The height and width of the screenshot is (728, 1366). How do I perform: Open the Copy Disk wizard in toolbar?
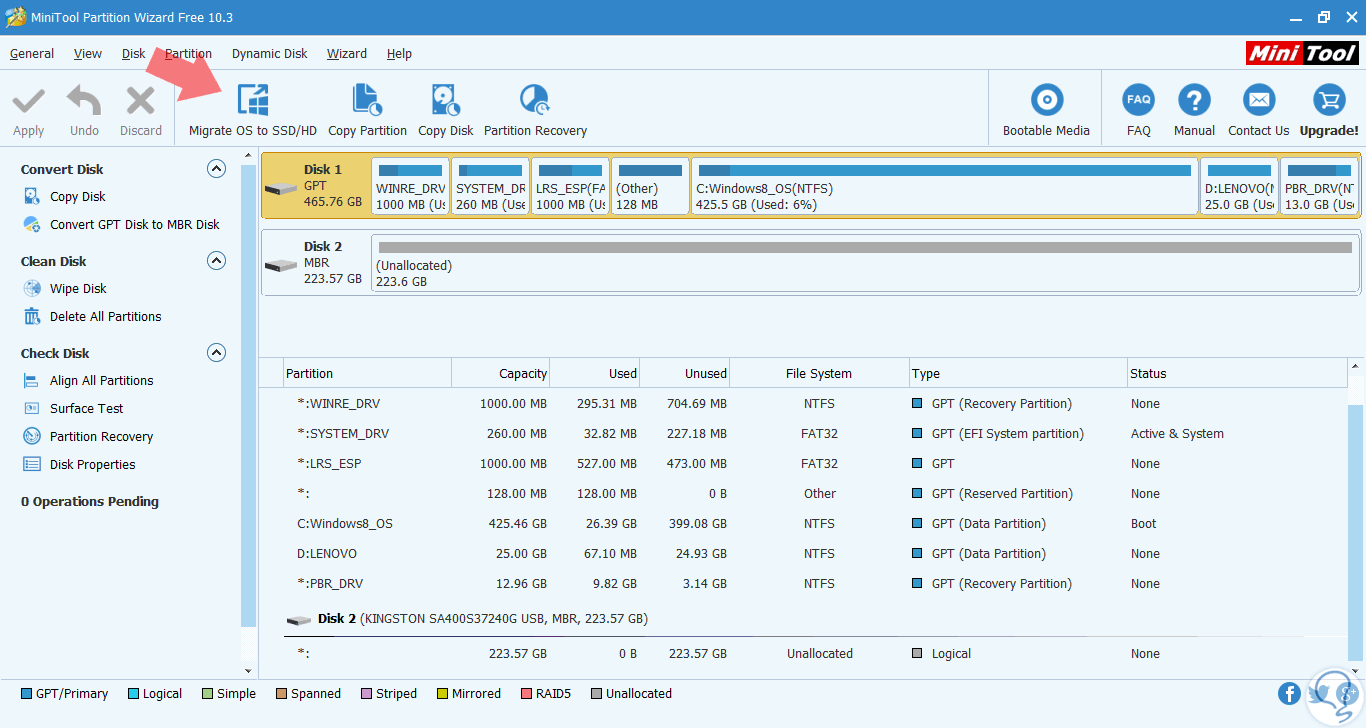click(x=446, y=101)
